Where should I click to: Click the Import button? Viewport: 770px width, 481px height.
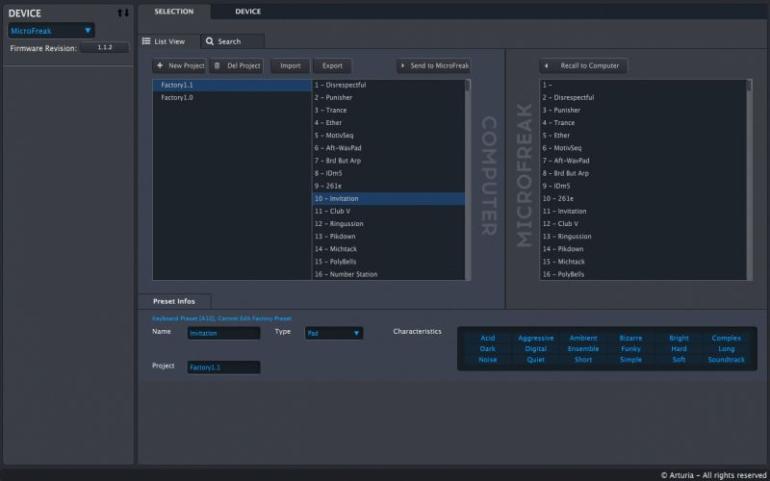coord(290,66)
